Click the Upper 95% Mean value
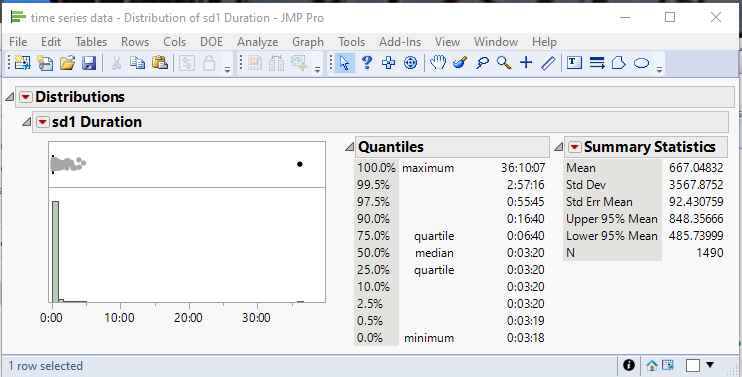The image size is (742, 377). click(x=696, y=219)
